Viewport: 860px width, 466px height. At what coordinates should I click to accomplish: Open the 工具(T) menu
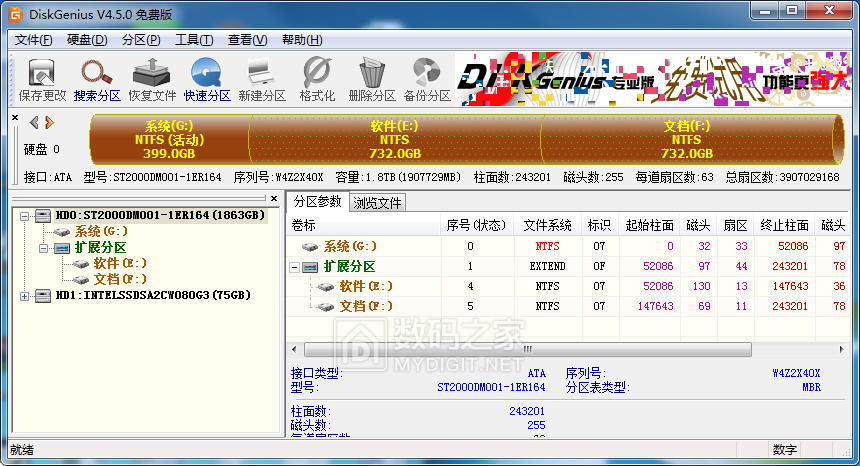pos(193,40)
